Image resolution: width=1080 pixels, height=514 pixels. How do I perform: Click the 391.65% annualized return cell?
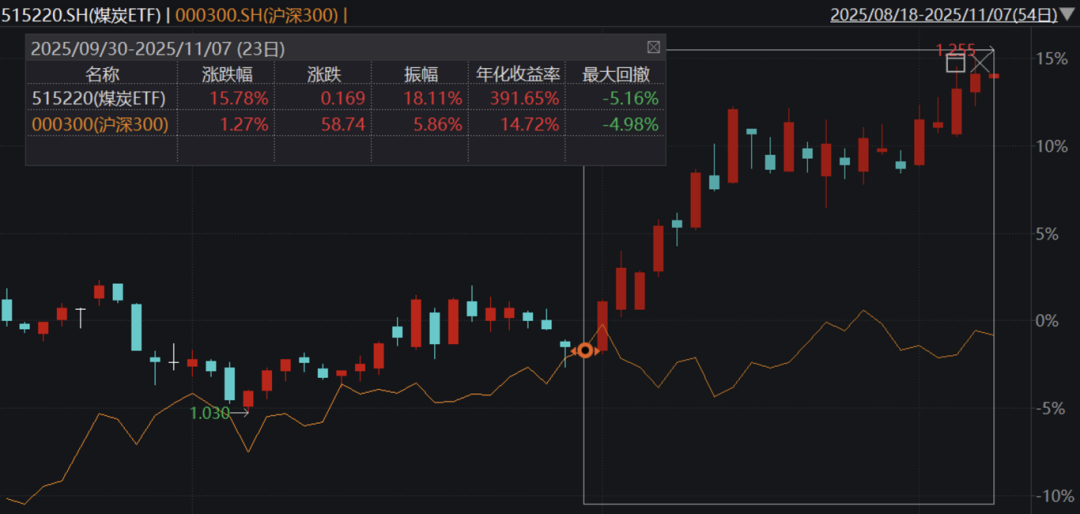coord(525,99)
